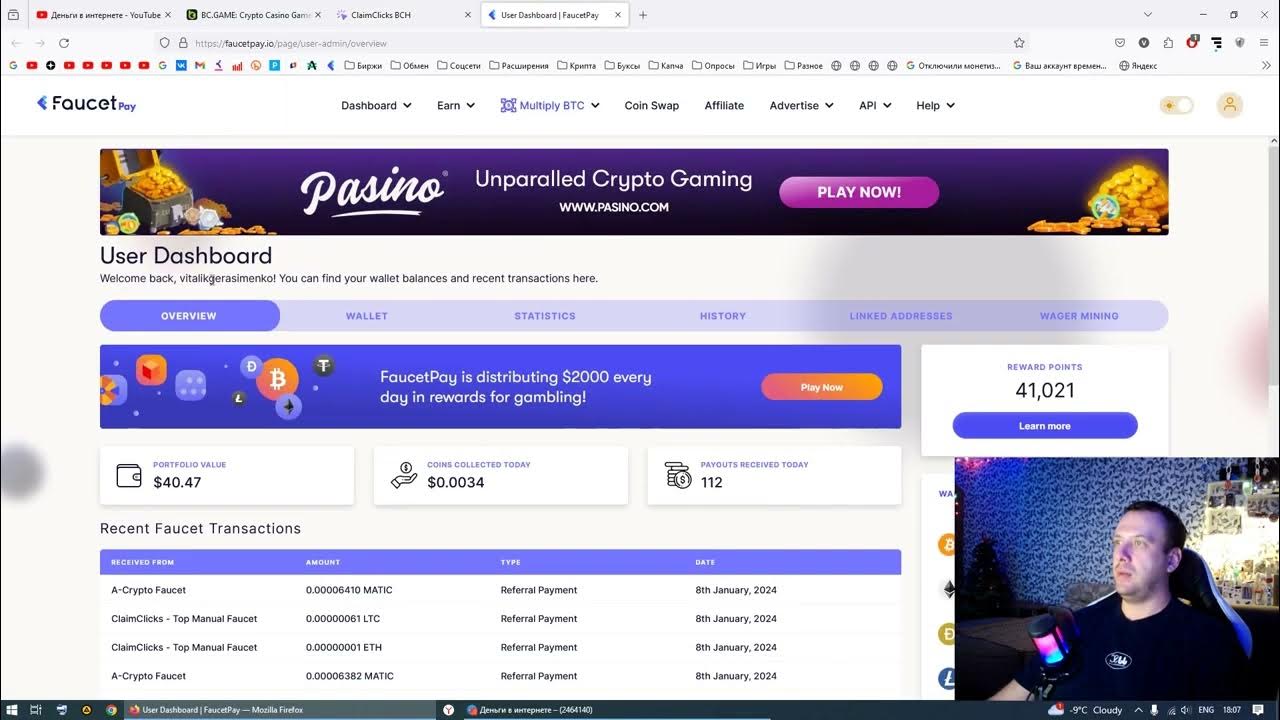Image resolution: width=1280 pixels, height=720 pixels.
Task: Open a new browser tab with plus icon
Action: [x=643, y=15]
